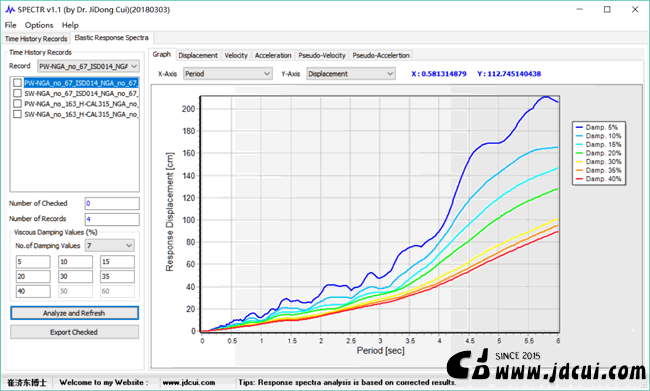Click the Damp. 30% legend entry

point(599,162)
